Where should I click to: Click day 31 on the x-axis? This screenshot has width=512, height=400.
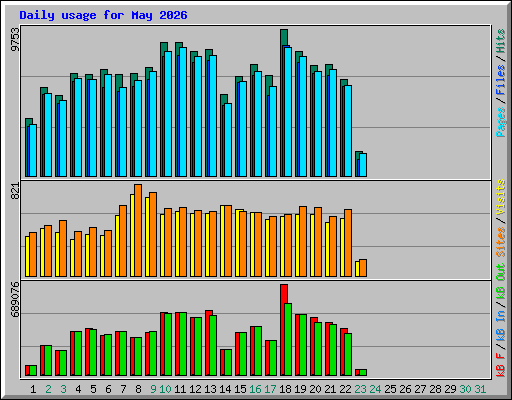click(480, 389)
